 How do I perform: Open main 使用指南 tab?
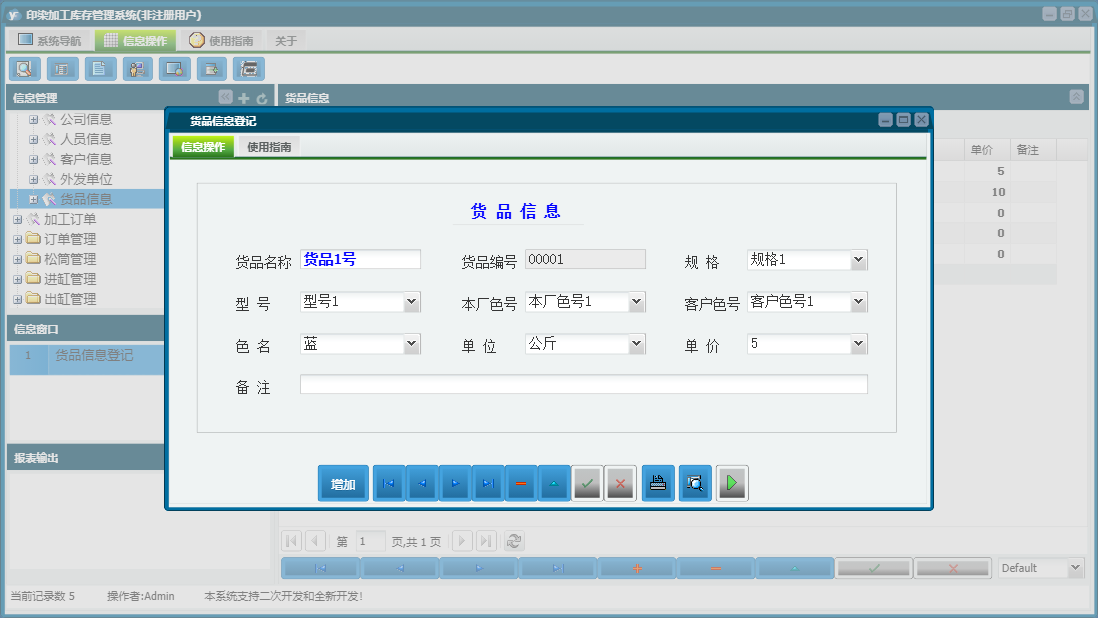[x=221, y=41]
